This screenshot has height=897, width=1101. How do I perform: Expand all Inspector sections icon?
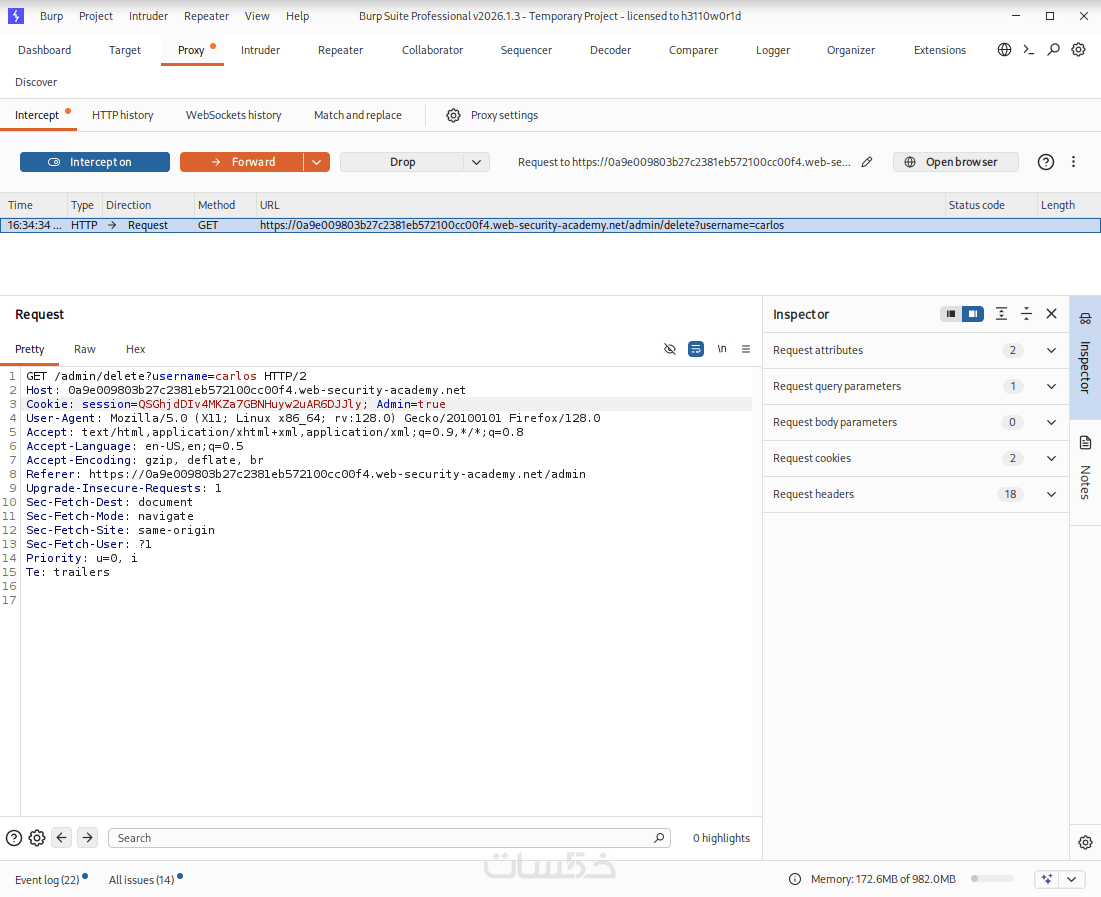[1001, 314]
